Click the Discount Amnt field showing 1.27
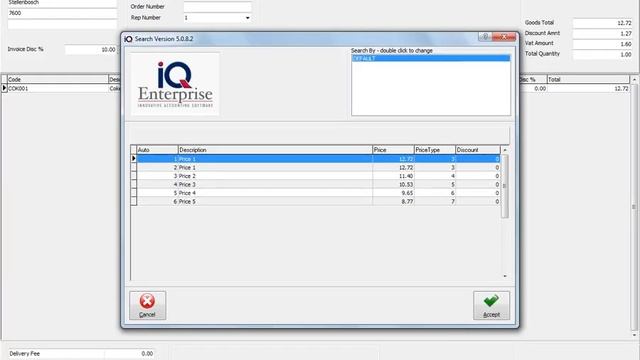Screen dimensions: 640x360 [602, 33]
